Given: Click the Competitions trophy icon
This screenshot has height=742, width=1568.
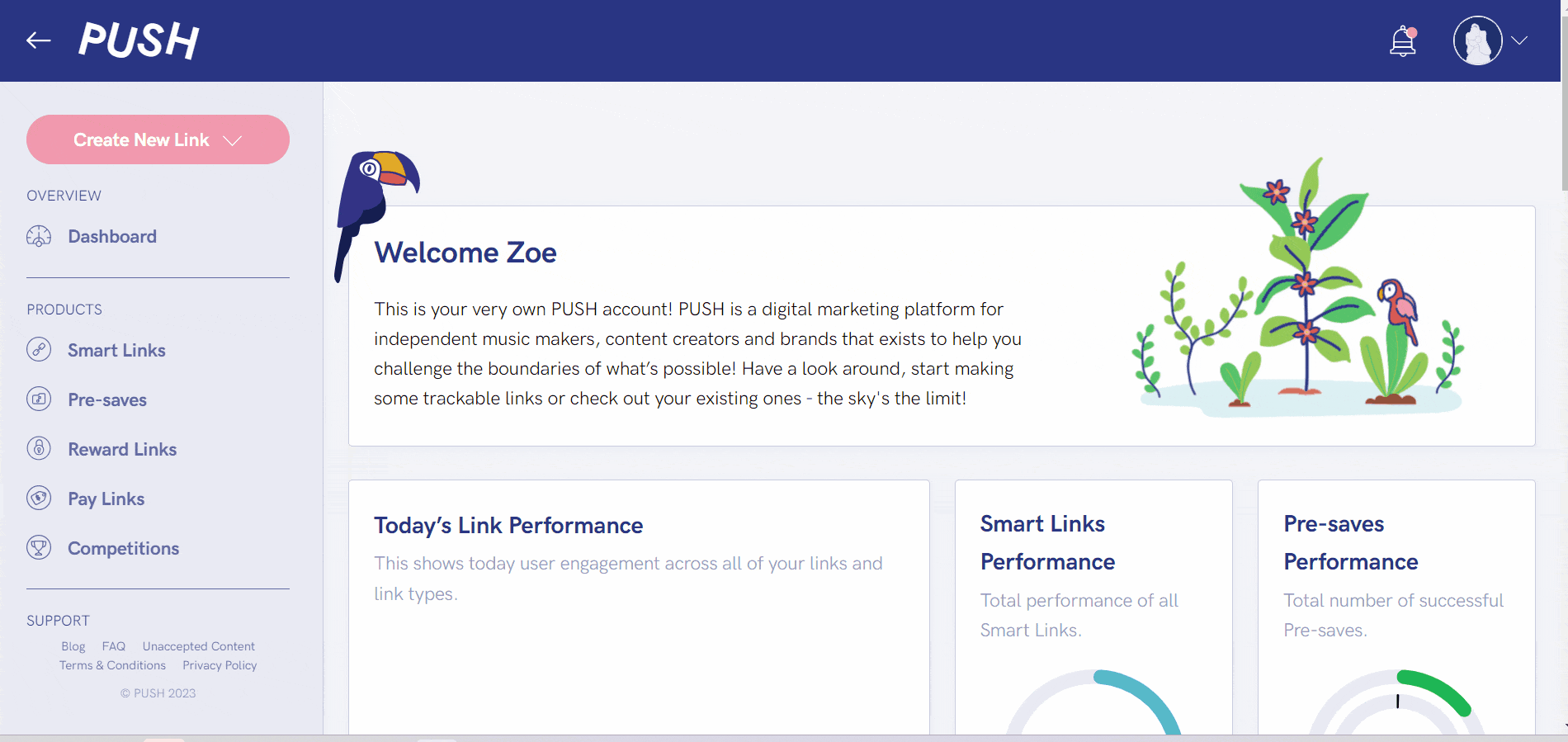Looking at the screenshot, I should coord(39,548).
